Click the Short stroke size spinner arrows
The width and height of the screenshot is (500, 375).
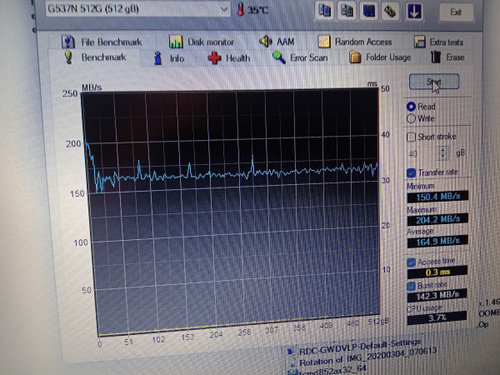pyautogui.click(x=443, y=153)
